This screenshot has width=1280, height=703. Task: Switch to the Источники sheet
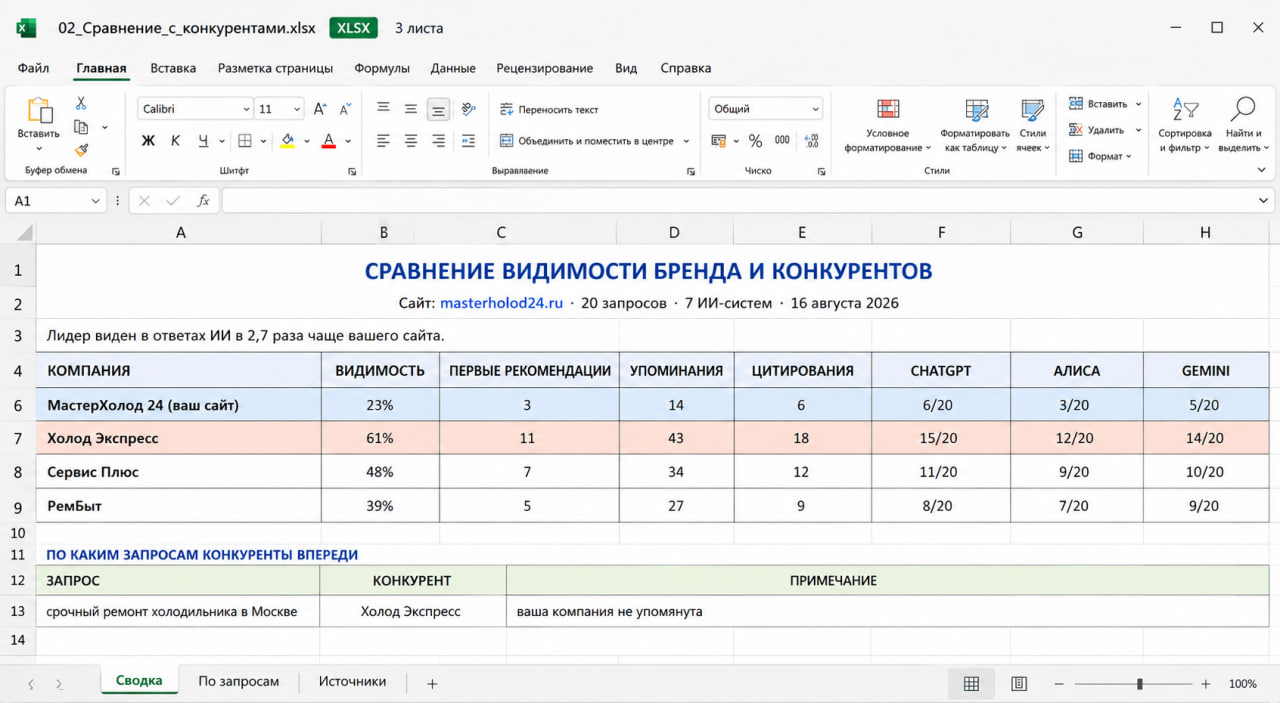point(352,681)
